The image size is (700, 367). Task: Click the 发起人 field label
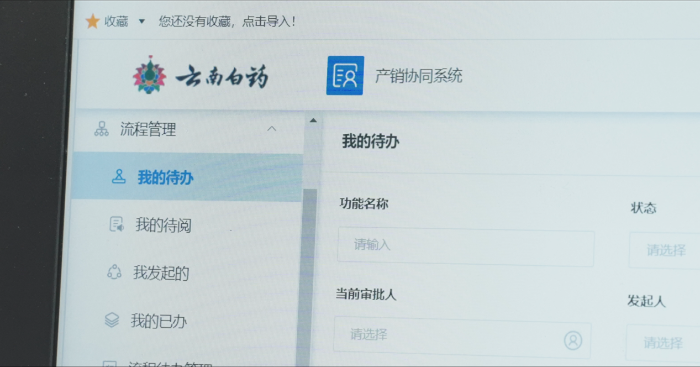[646, 301]
